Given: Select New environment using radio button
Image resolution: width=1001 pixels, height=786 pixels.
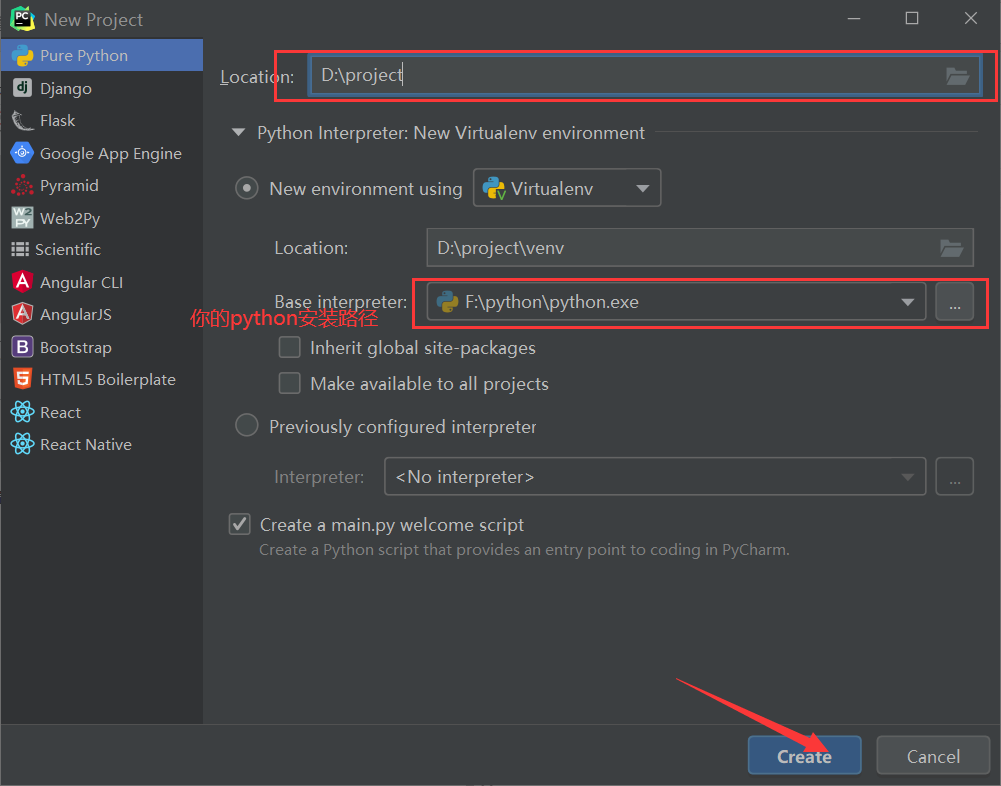Looking at the screenshot, I should pyautogui.click(x=246, y=188).
